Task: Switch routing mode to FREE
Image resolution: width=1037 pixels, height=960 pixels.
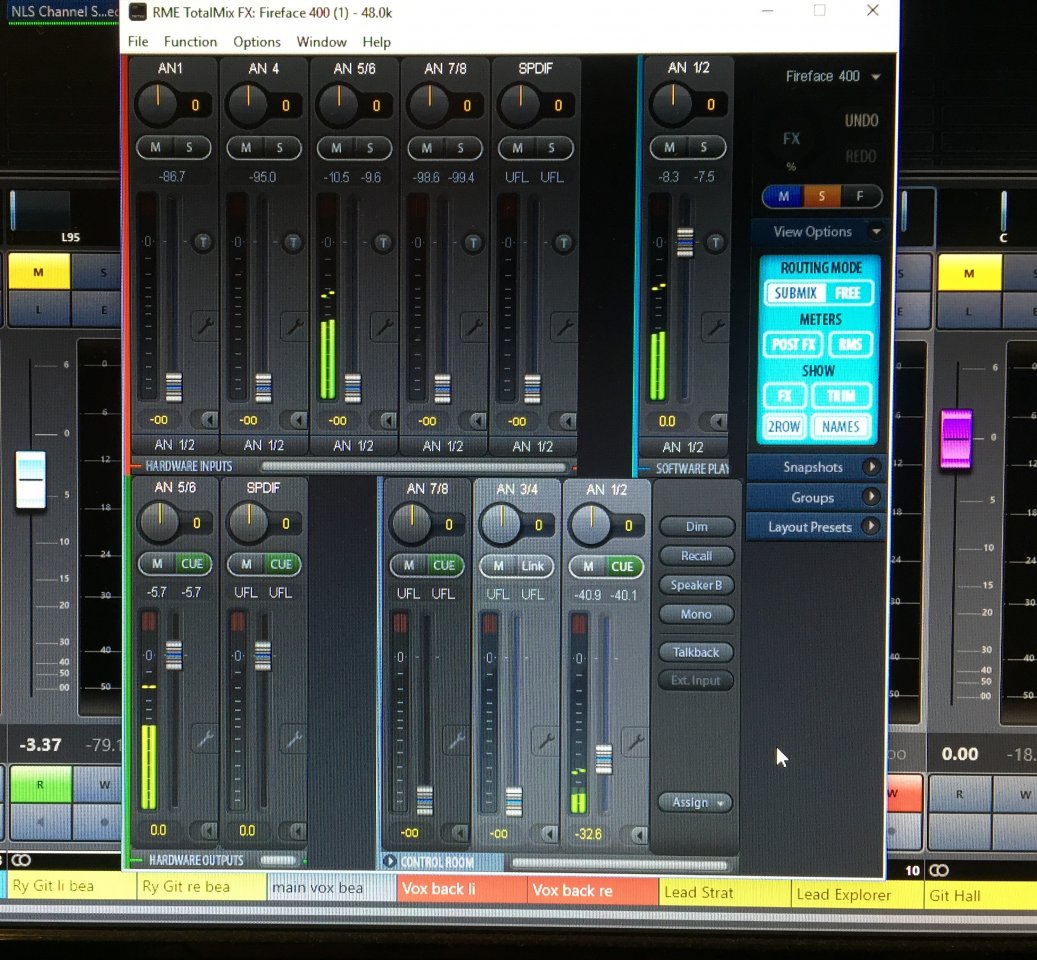Action: pos(847,293)
